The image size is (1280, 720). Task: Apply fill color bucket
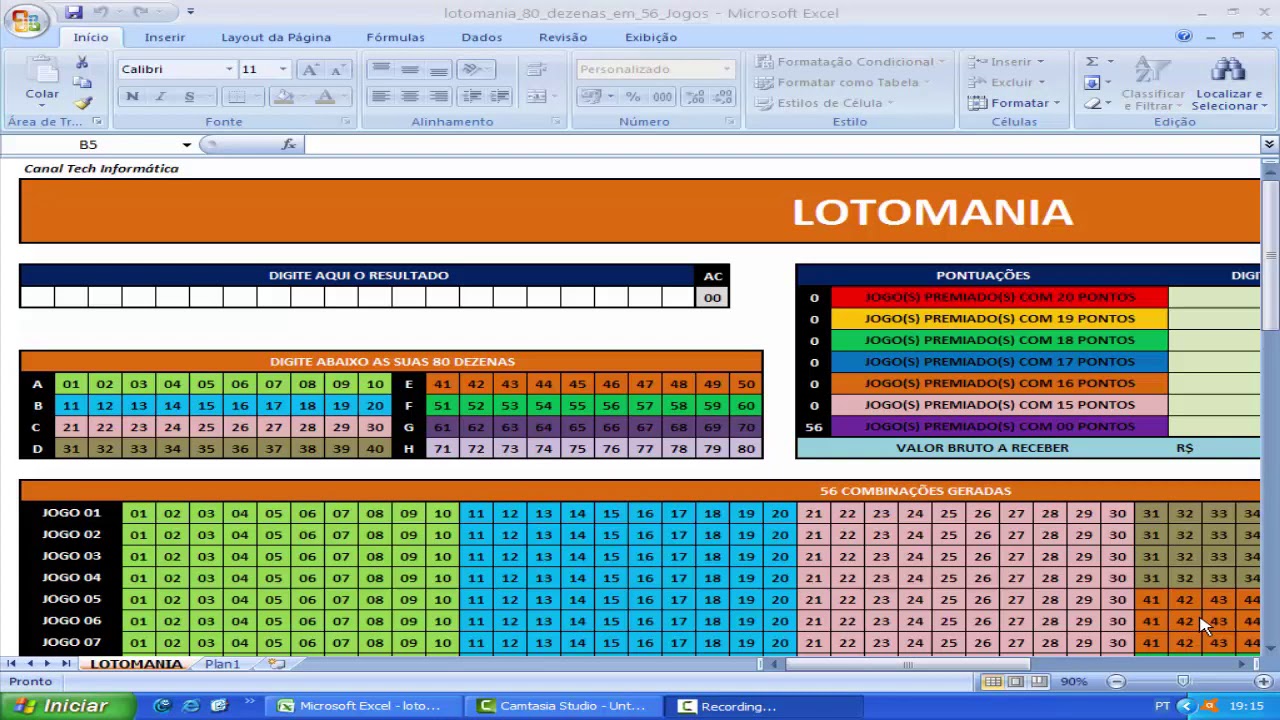click(283, 97)
